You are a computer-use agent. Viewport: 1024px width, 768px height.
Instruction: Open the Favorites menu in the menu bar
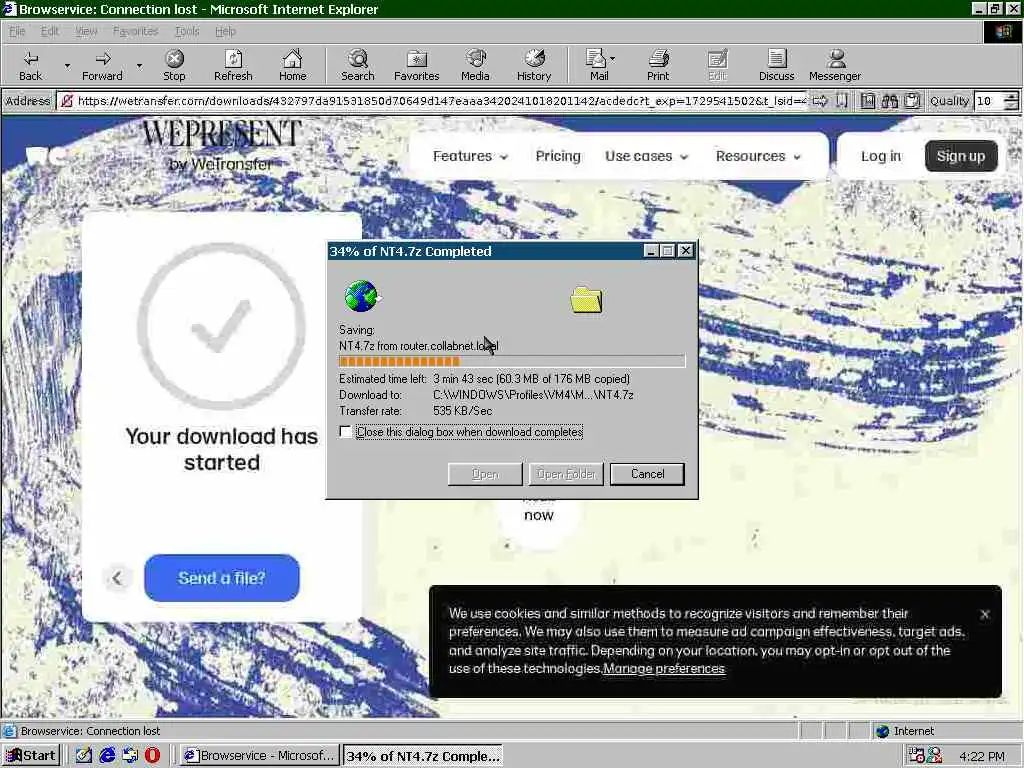135,31
